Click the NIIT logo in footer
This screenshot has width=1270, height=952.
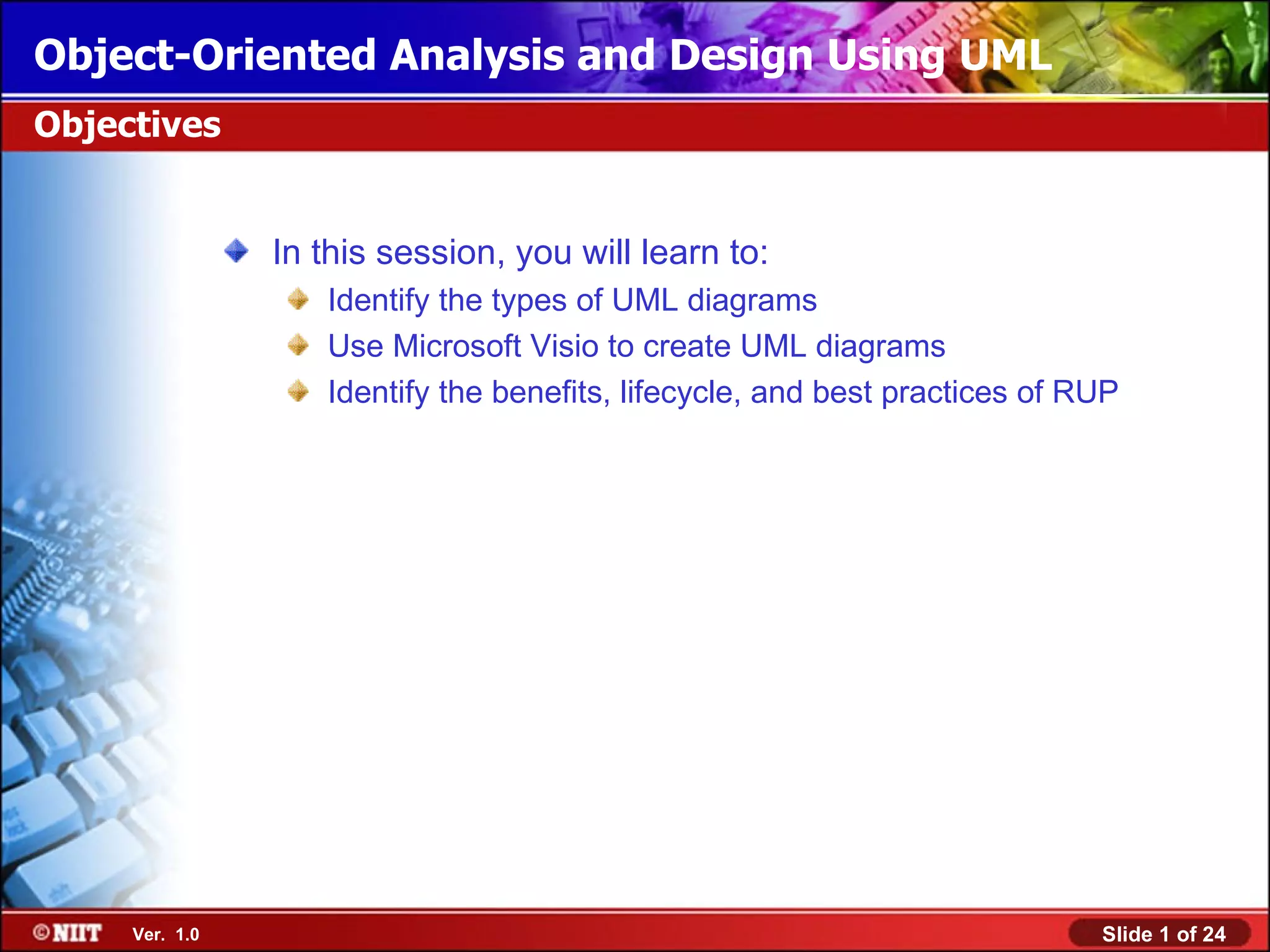77,933
